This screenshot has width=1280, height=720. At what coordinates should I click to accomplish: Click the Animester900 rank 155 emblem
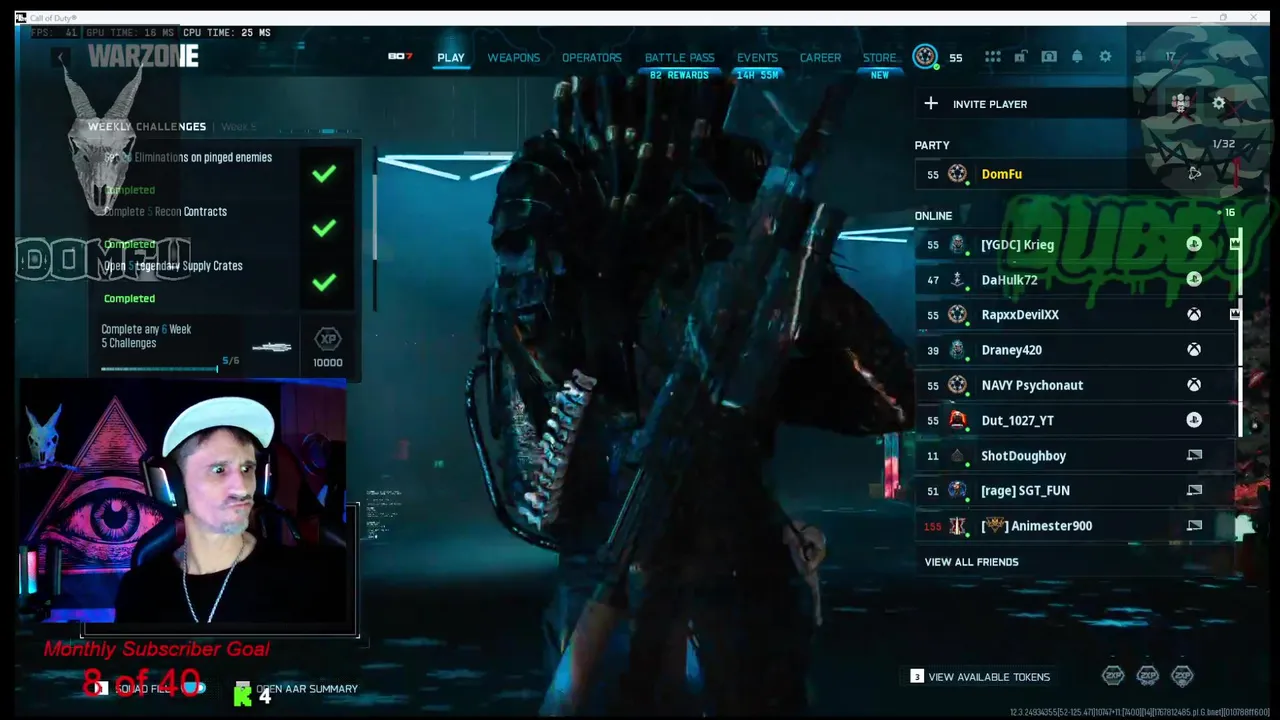(958, 526)
